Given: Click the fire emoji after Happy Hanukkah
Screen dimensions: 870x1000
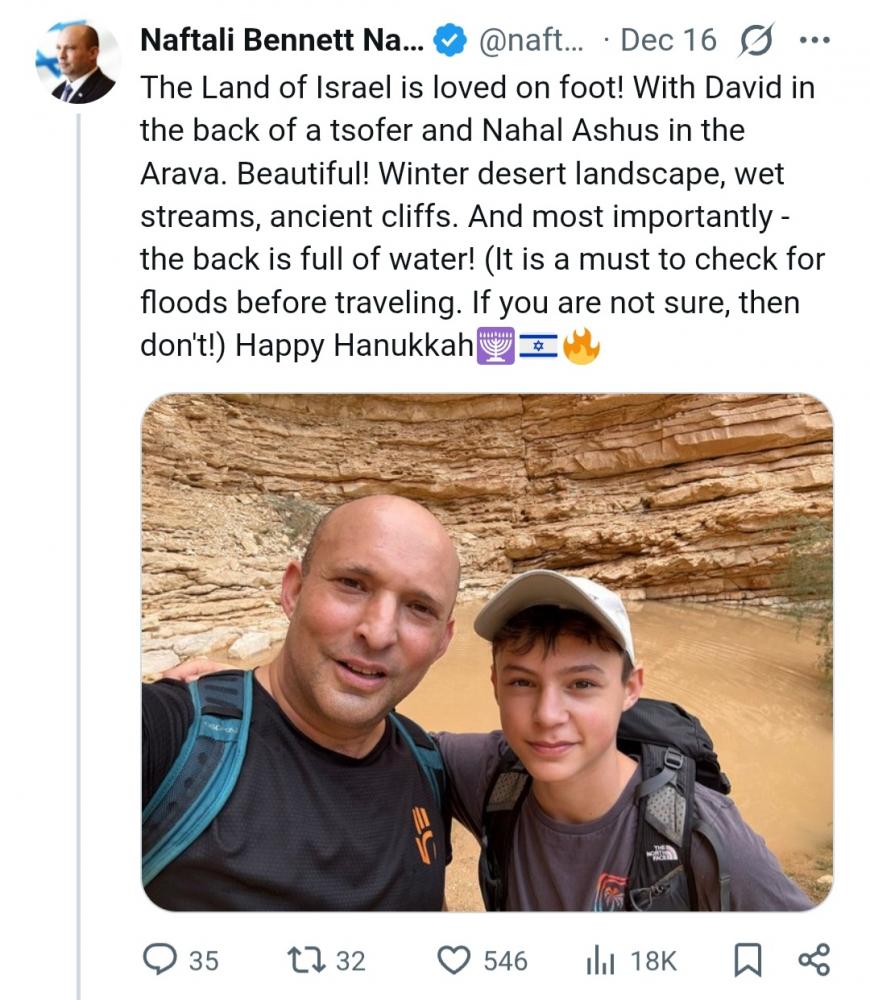Looking at the screenshot, I should tap(581, 346).
